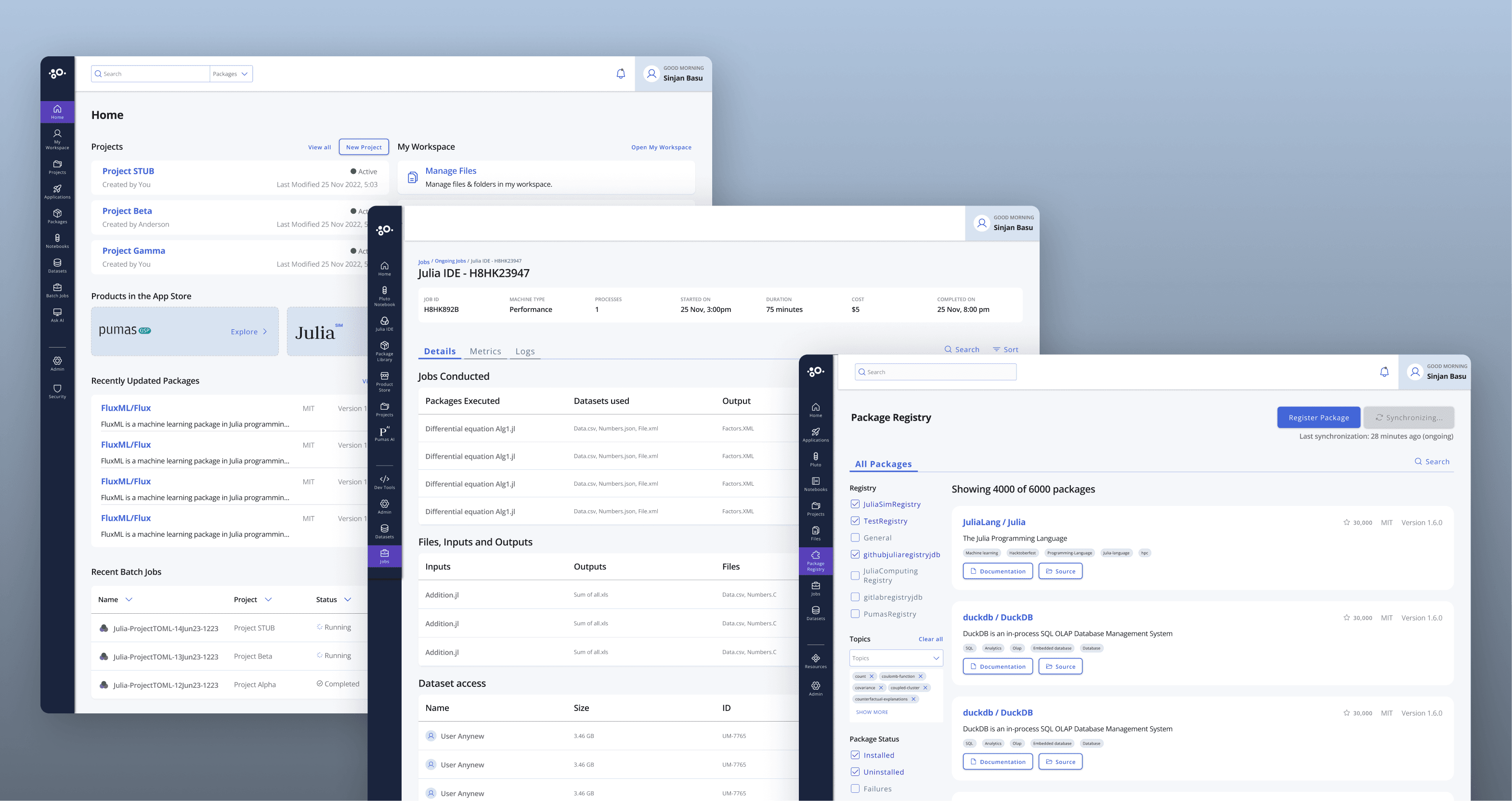The width and height of the screenshot is (1512, 801).
Task: Open Product Store sidebar icon
Action: click(x=384, y=381)
